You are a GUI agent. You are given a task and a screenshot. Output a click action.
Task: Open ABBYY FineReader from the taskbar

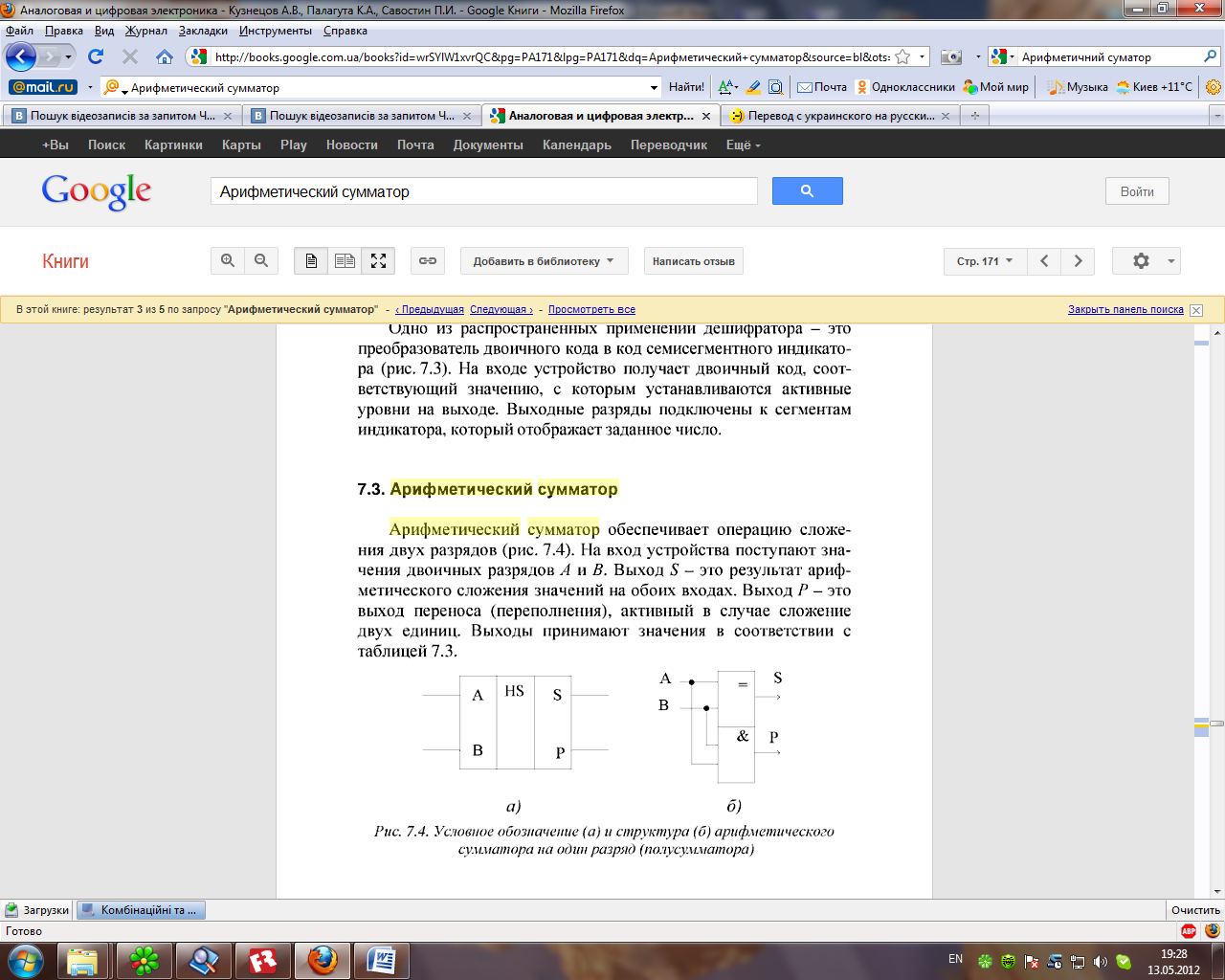pos(262,960)
